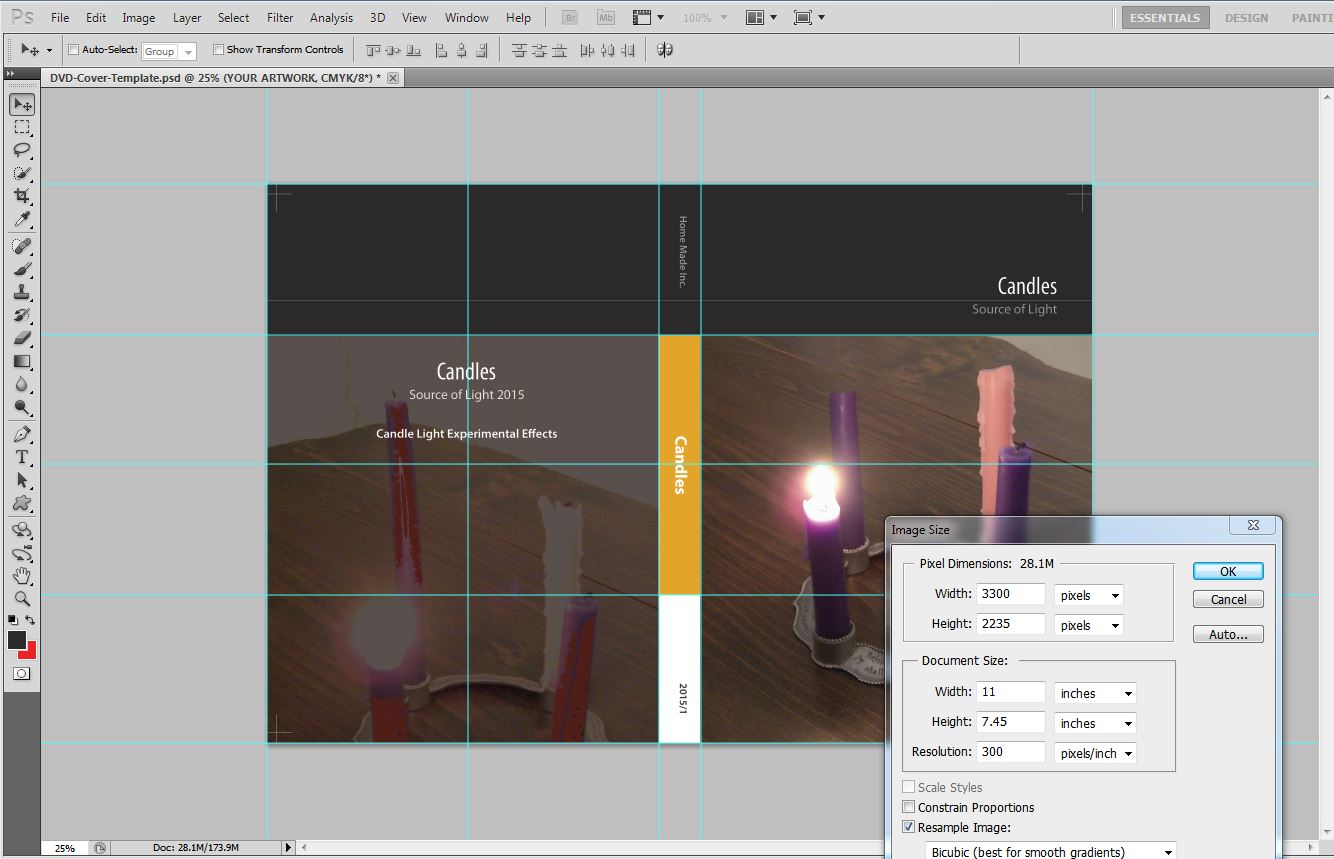Select the Spot Healing Brush tool
Image resolution: width=1334 pixels, height=859 pixels.
(22, 246)
